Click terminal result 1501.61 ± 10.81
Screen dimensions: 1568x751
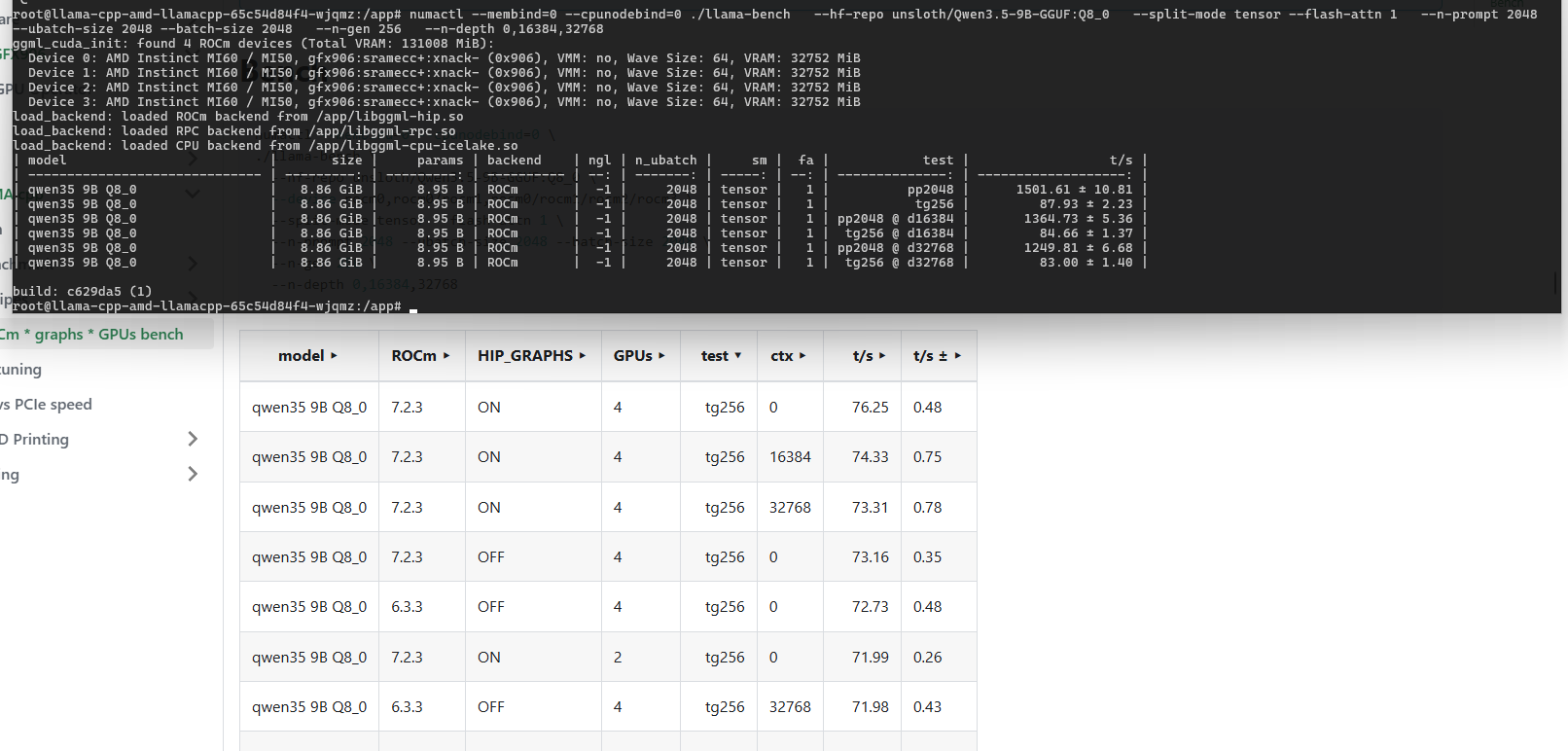tap(1074, 190)
